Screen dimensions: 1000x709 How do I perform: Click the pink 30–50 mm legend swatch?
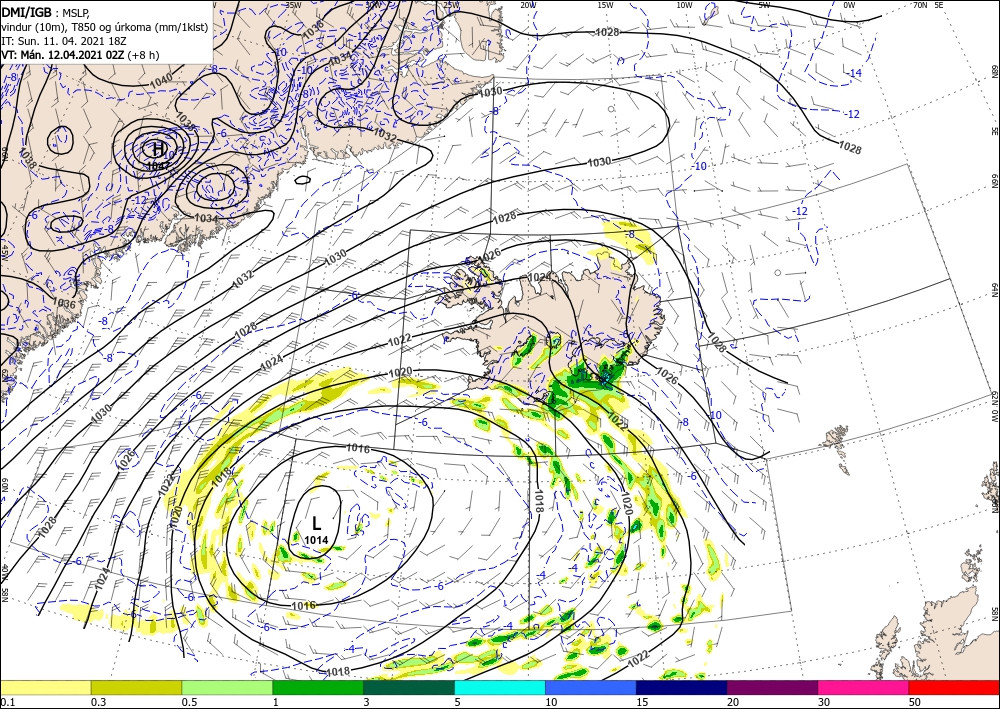(x=864, y=687)
